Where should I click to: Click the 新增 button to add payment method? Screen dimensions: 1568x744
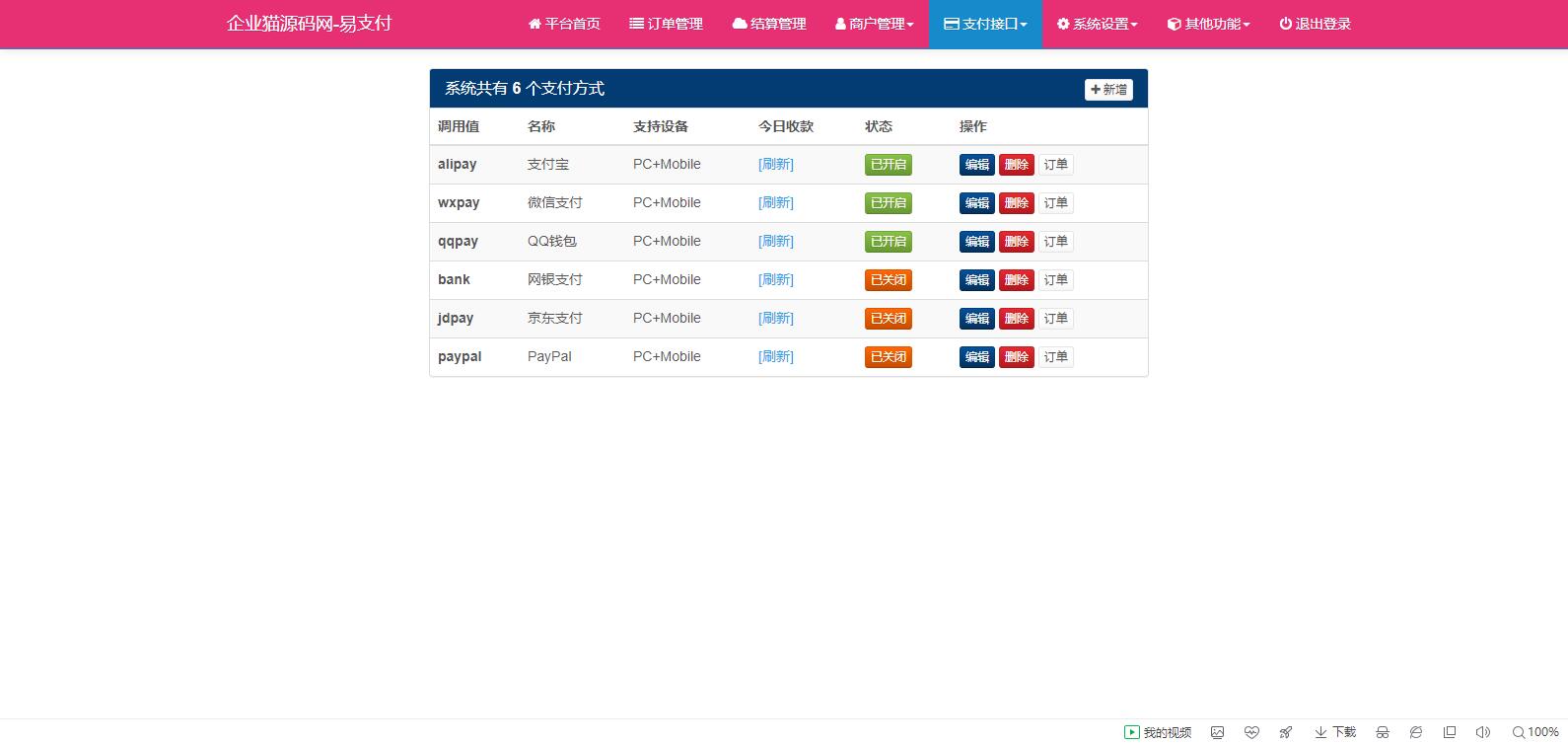(x=1108, y=90)
